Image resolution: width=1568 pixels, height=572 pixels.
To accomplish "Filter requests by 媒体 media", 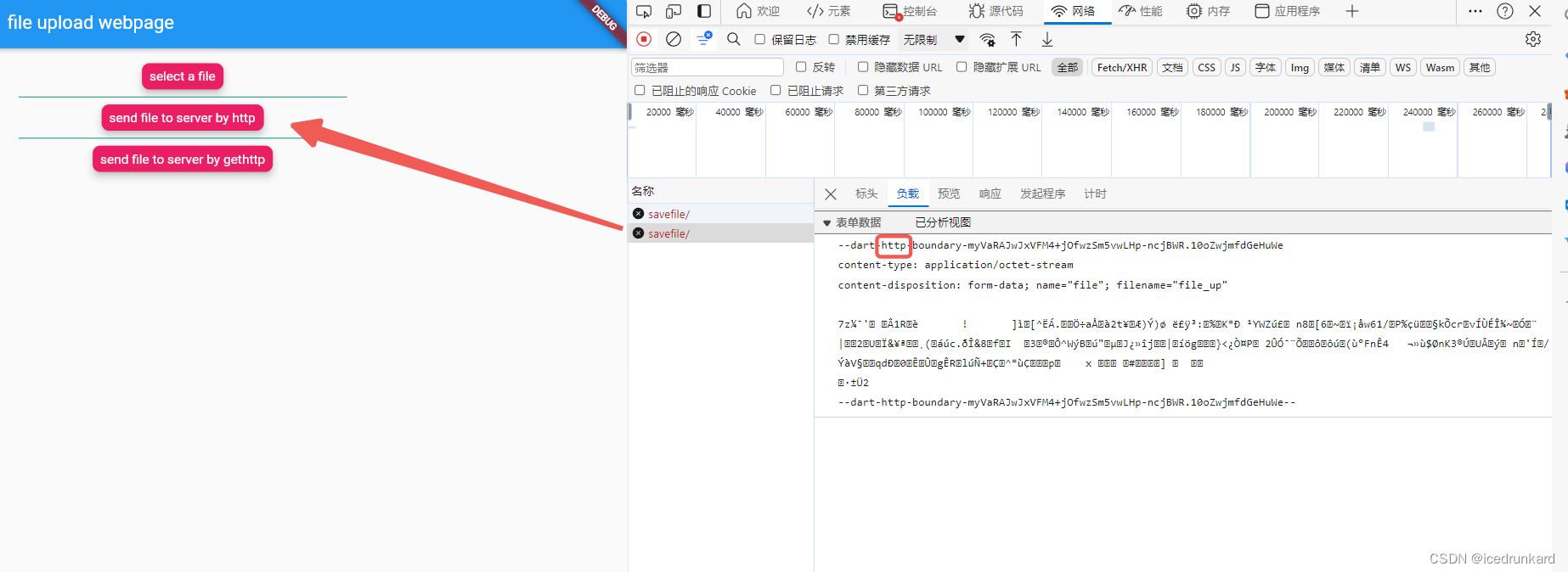I will 1334,67.
